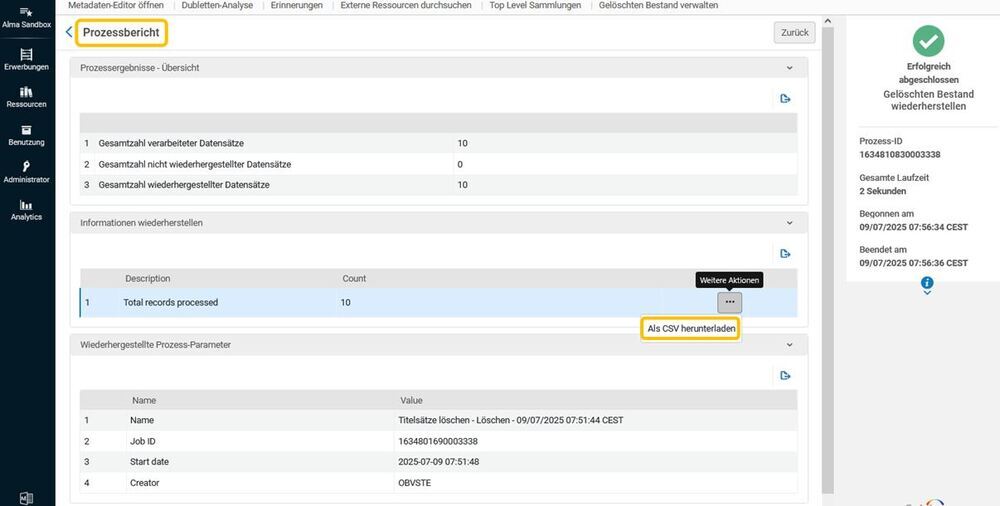Viewport: 1000px width, 506px height.
Task: Open the Ressourcen sidebar menu
Action: (26, 97)
